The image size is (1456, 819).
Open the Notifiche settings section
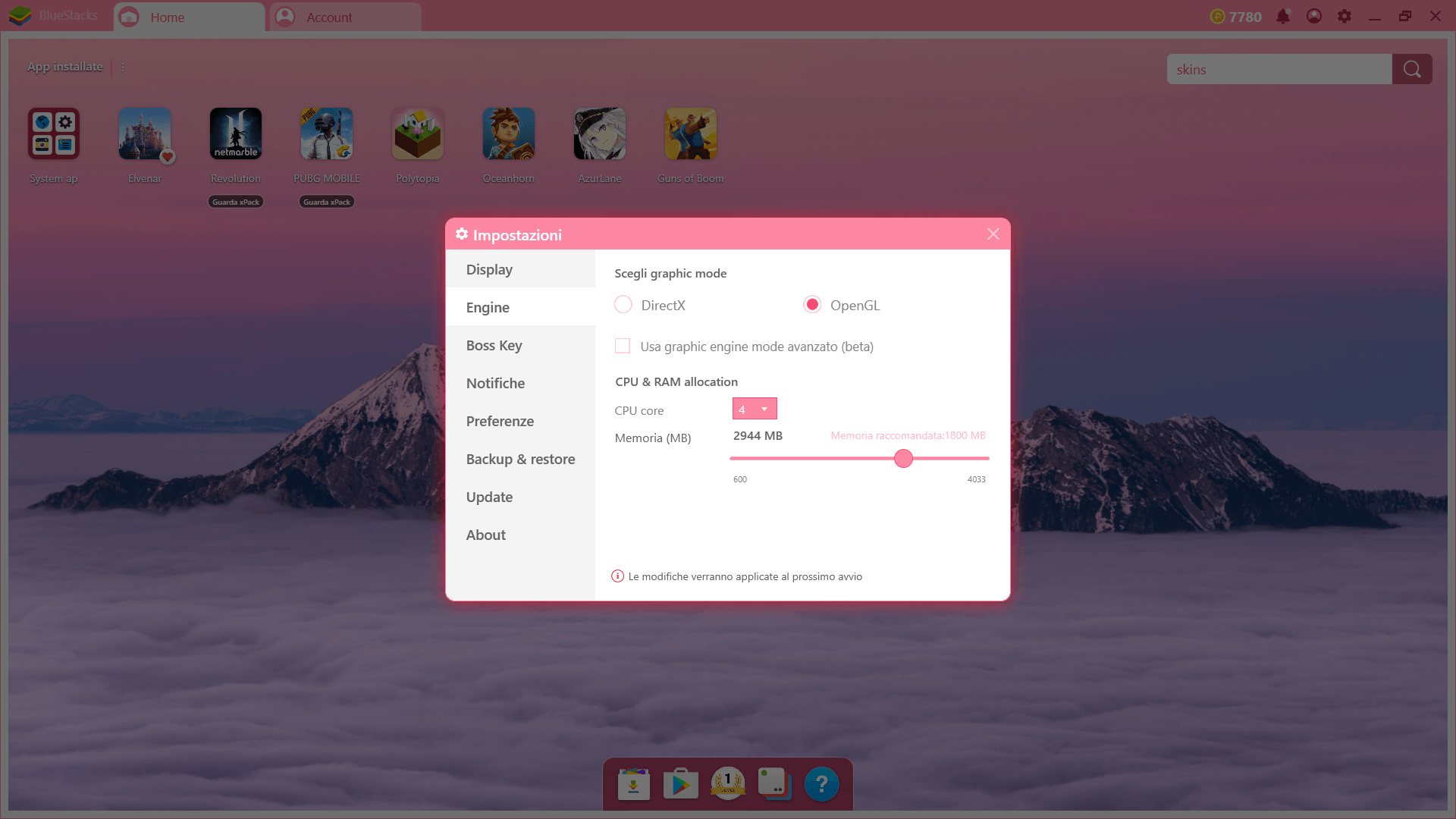(520, 383)
